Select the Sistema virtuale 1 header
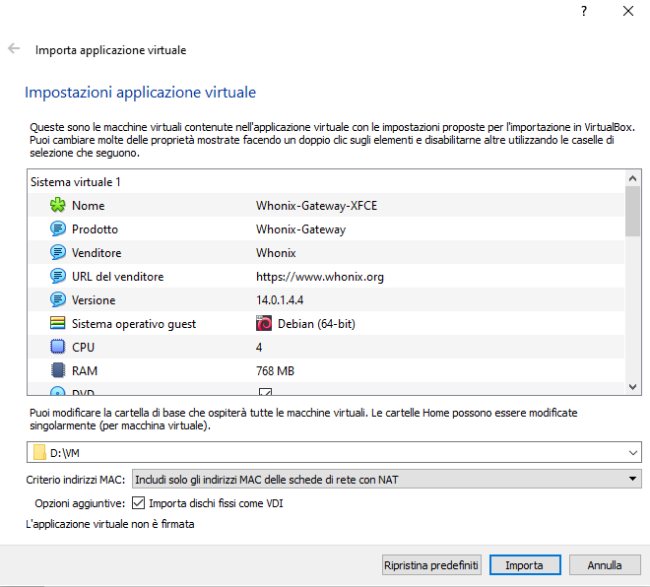Image resolution: width=650 pixels, height=587 pixels. point(76,183)
